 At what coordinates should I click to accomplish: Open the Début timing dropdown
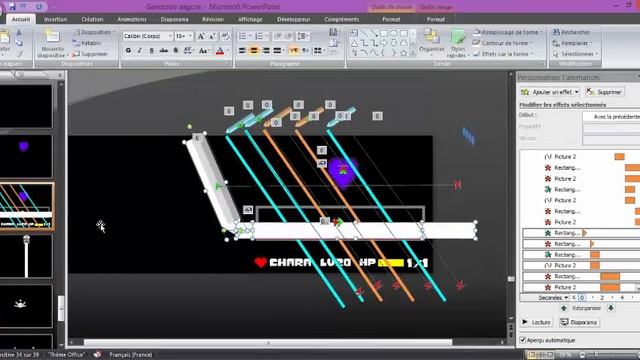(611, 116)
